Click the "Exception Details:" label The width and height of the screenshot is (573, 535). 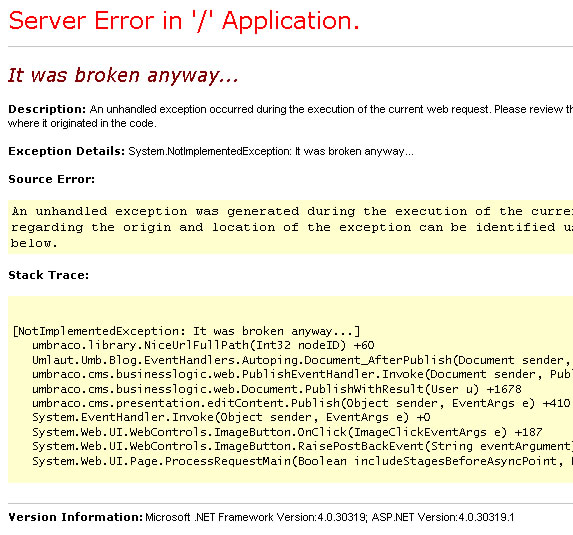(x=67, y=151)
